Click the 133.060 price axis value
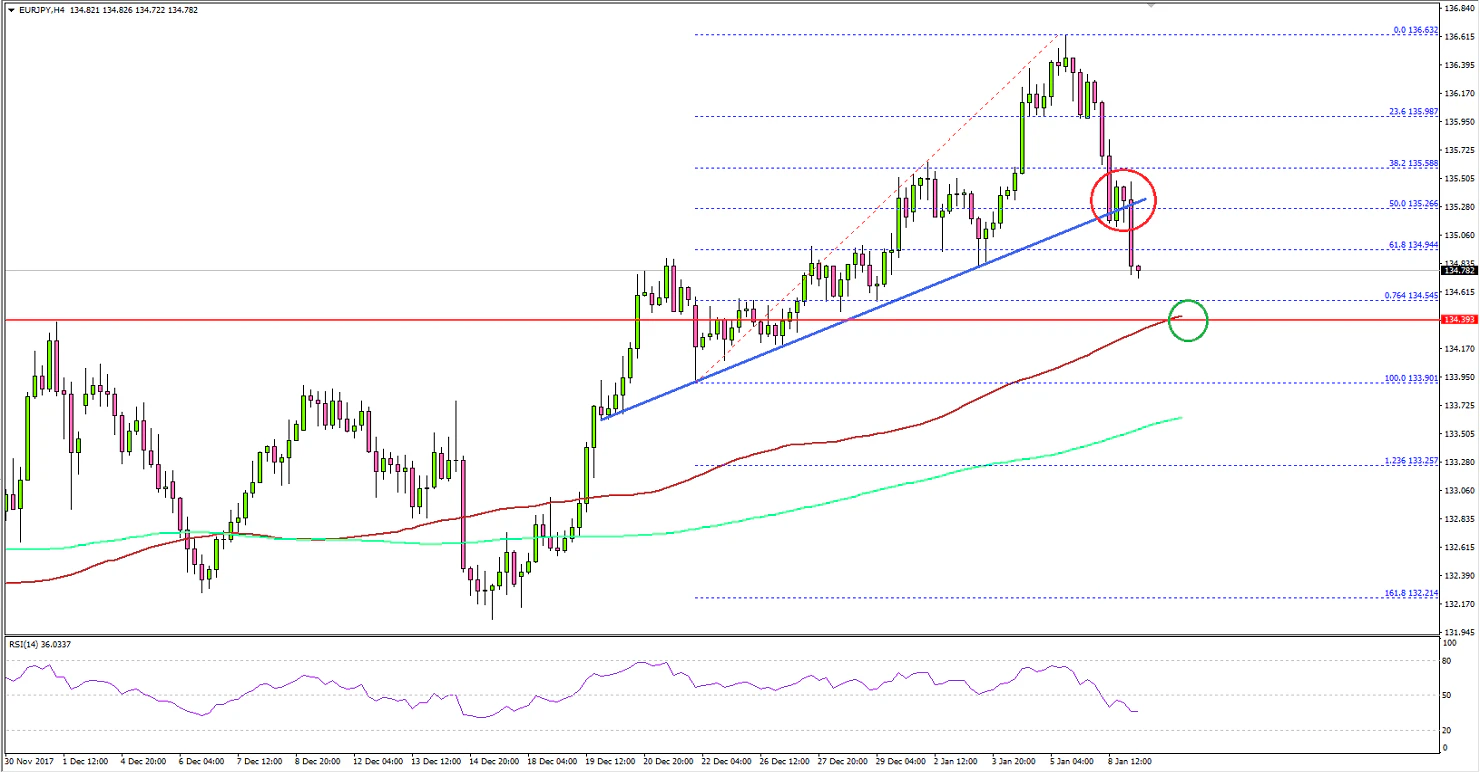1480x772 pixels. coord(1458,490)
